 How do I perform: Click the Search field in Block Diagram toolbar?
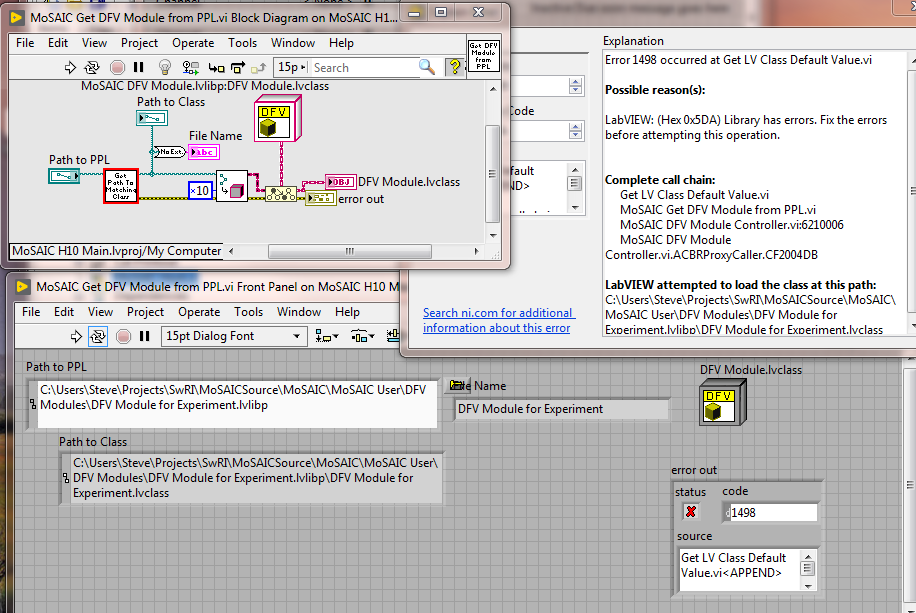tap(363, 68)
